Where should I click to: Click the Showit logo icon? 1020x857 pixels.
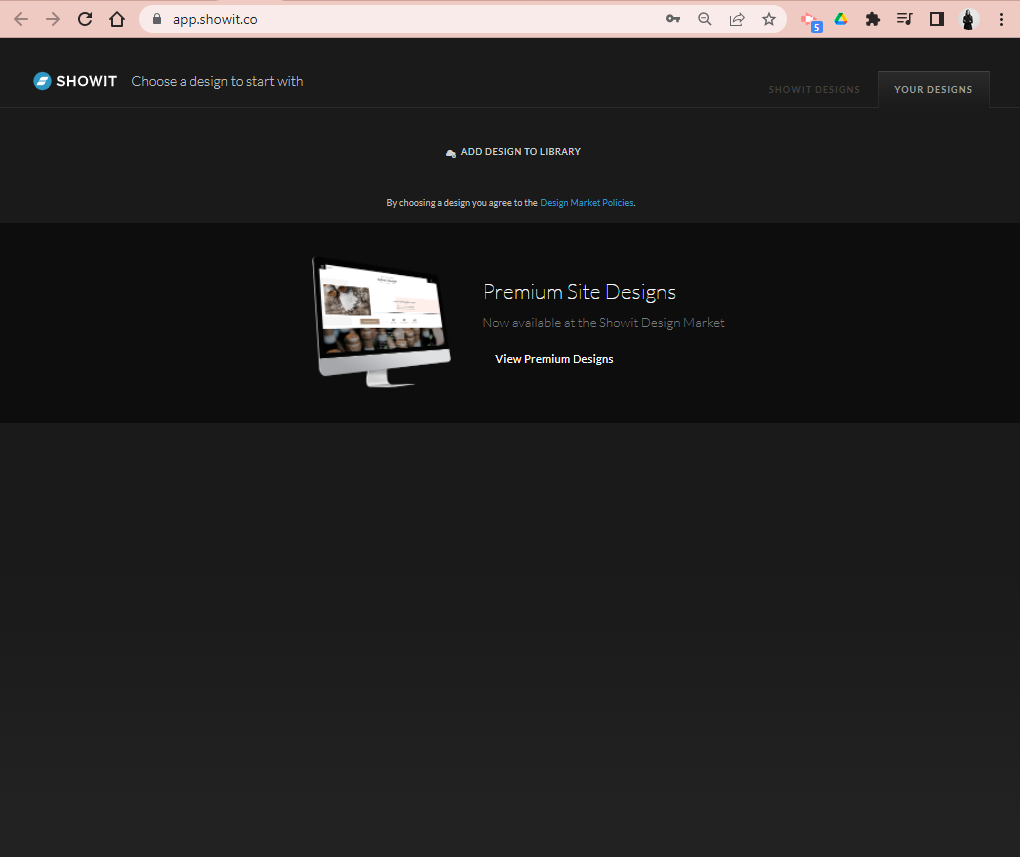pos(42,81)
